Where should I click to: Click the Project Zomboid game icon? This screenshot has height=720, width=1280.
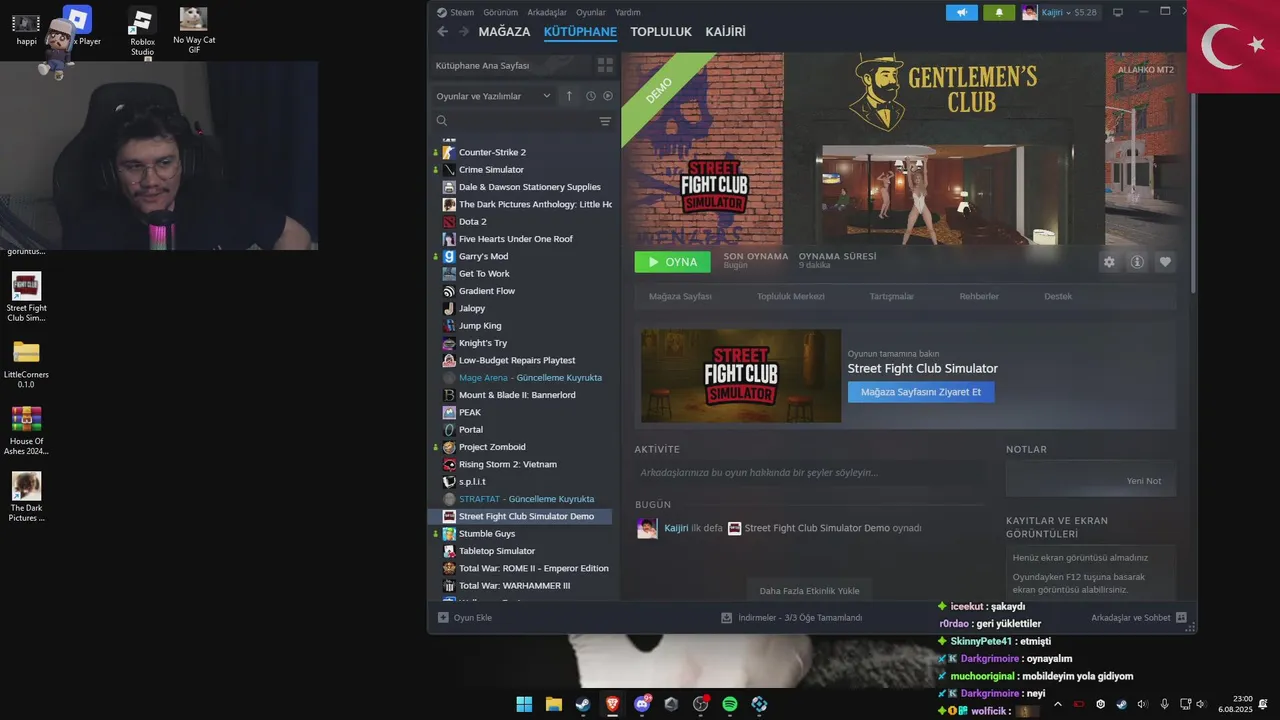pos(449,447)
